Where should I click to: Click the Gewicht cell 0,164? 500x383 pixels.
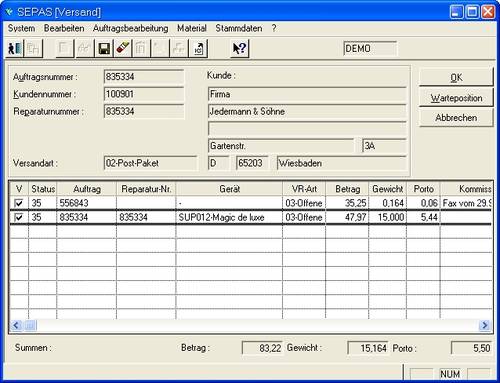coord(387,203)
